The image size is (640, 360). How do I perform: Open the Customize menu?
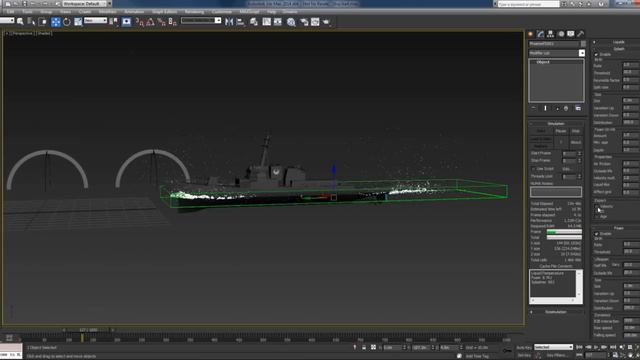click(x=222, y=12)
